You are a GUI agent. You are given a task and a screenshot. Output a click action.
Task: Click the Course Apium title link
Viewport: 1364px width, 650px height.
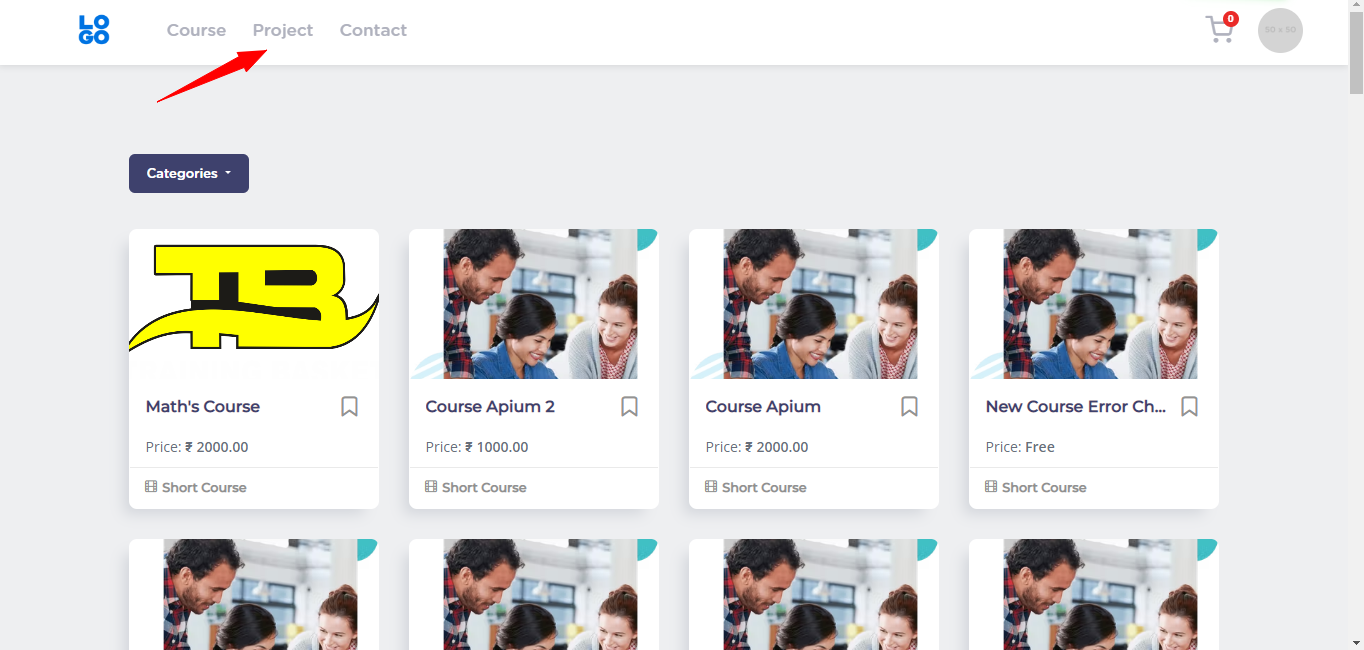763,406
